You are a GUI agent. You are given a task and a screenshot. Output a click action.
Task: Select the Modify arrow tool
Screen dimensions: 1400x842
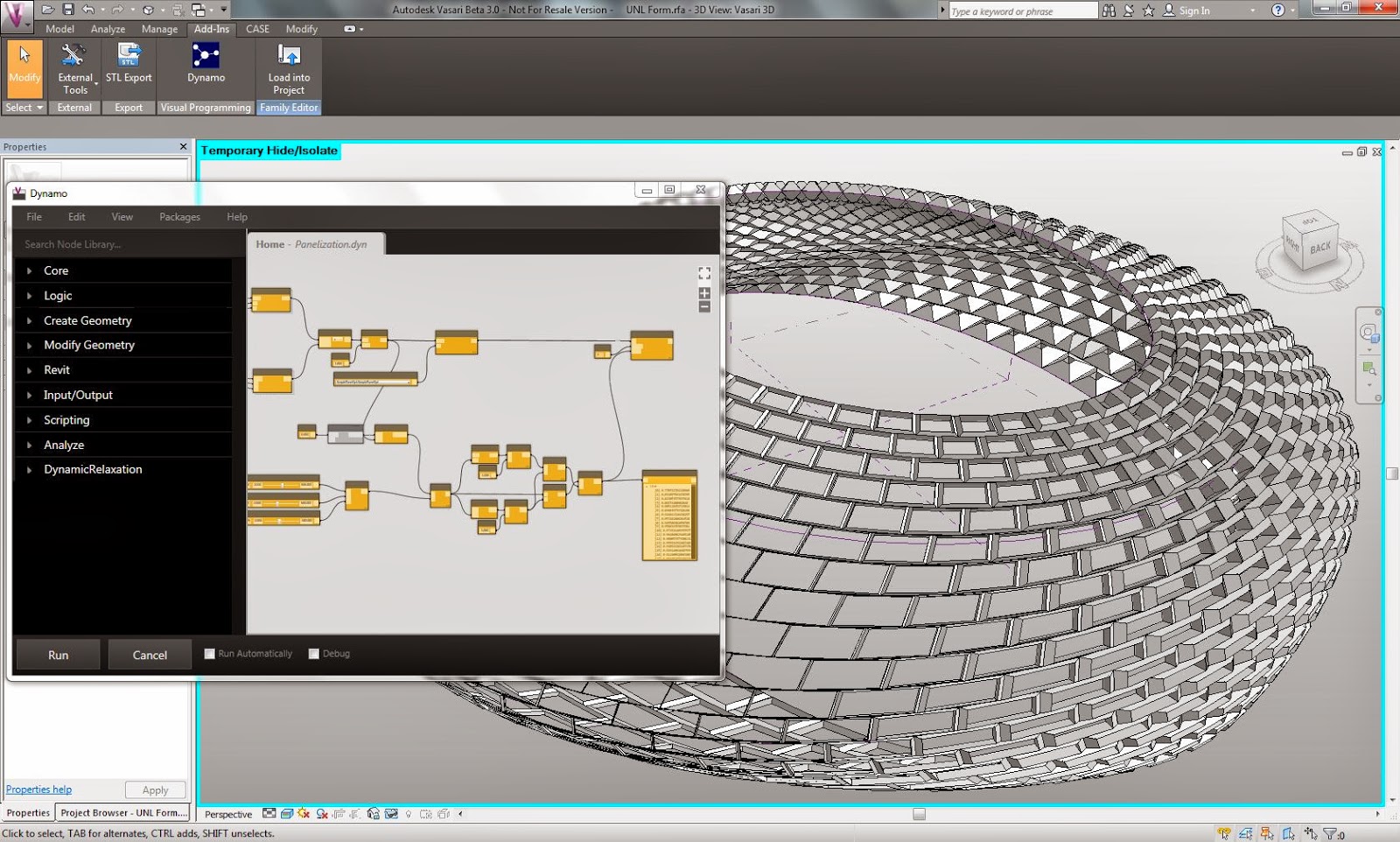pos(24,67)
